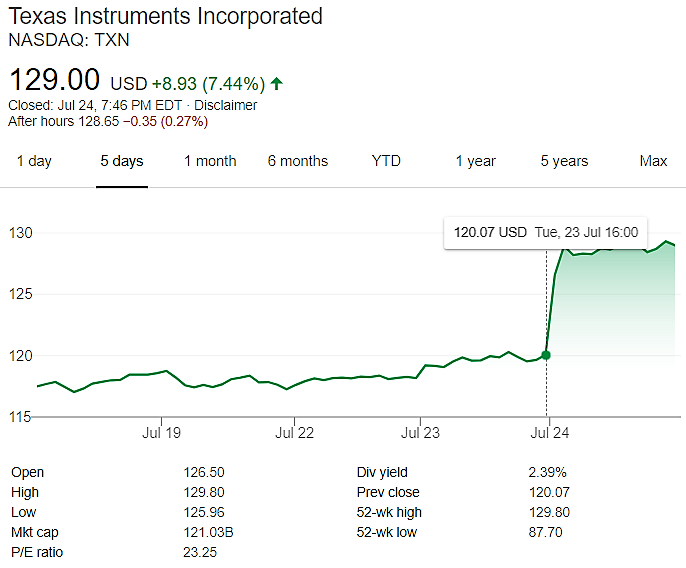Viewport: 686px width, 568px height.
Task: Click the Div yield value 2.39%
Action: tap(547, 473)
